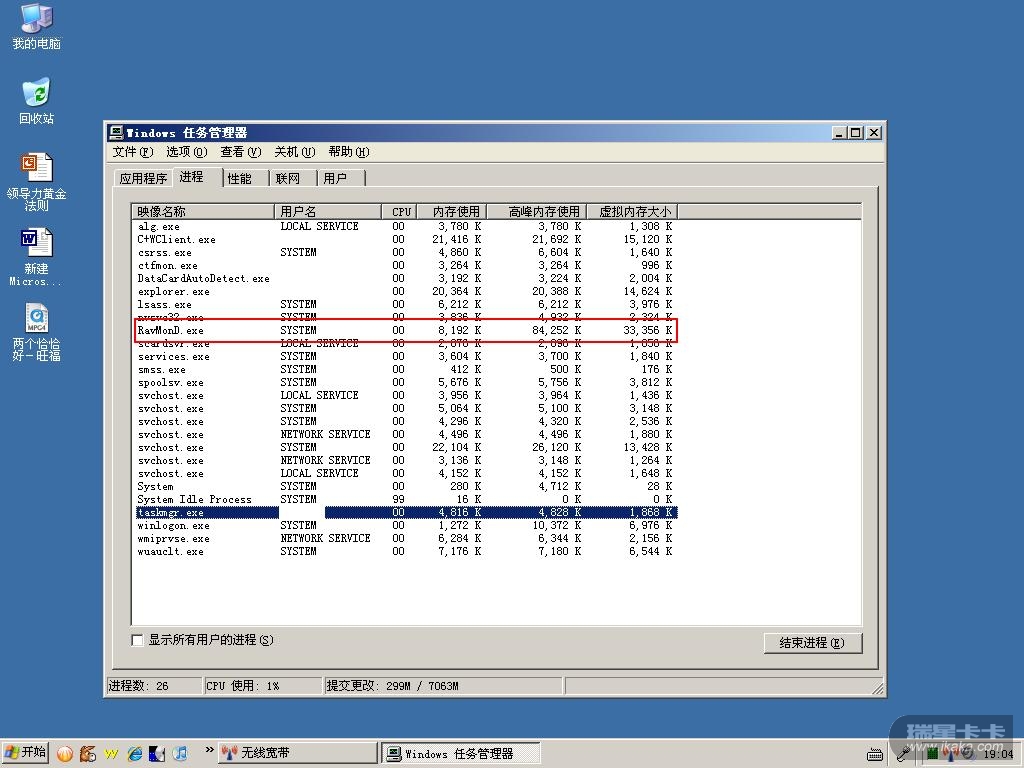Screen dimensions: 1024x768
Task: Open the 查看(V) menu
Action: pos(241,152)
